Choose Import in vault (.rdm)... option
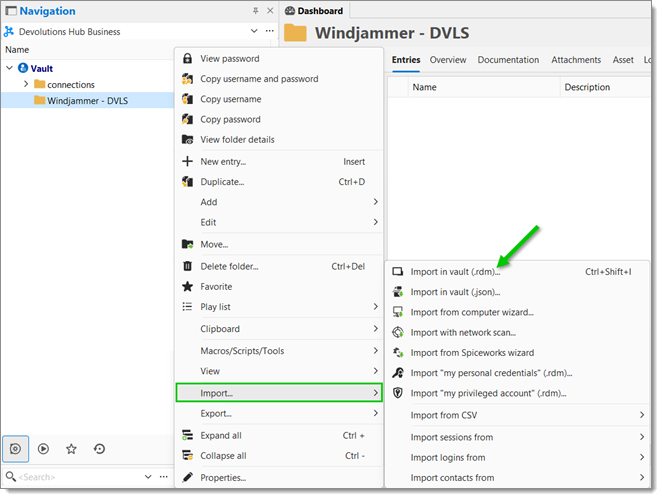662x499 pixels. pyautogui.click(x=518, y=271)
